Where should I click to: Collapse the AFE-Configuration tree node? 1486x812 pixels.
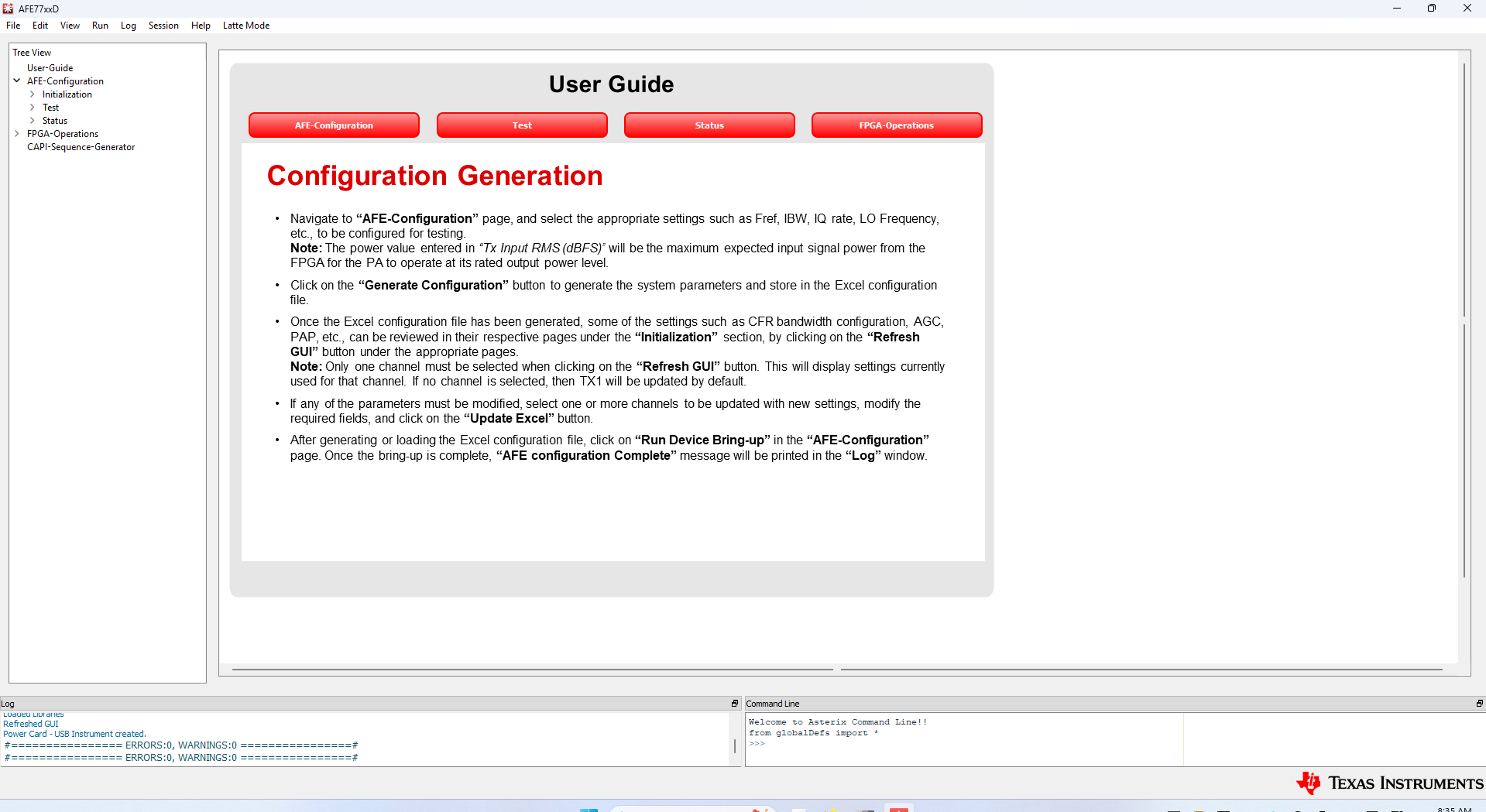click(17, 81)
